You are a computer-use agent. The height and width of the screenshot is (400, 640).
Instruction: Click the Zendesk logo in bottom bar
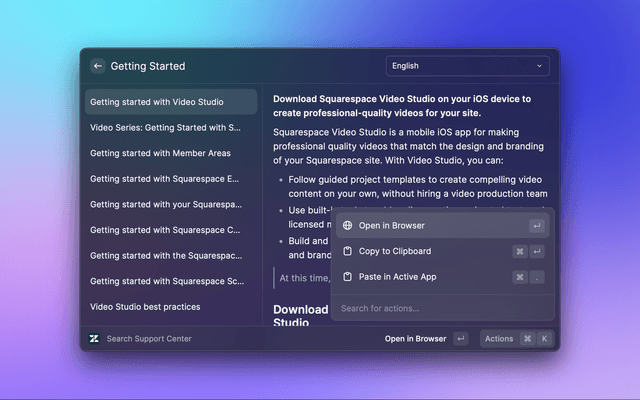click(94, 339)
